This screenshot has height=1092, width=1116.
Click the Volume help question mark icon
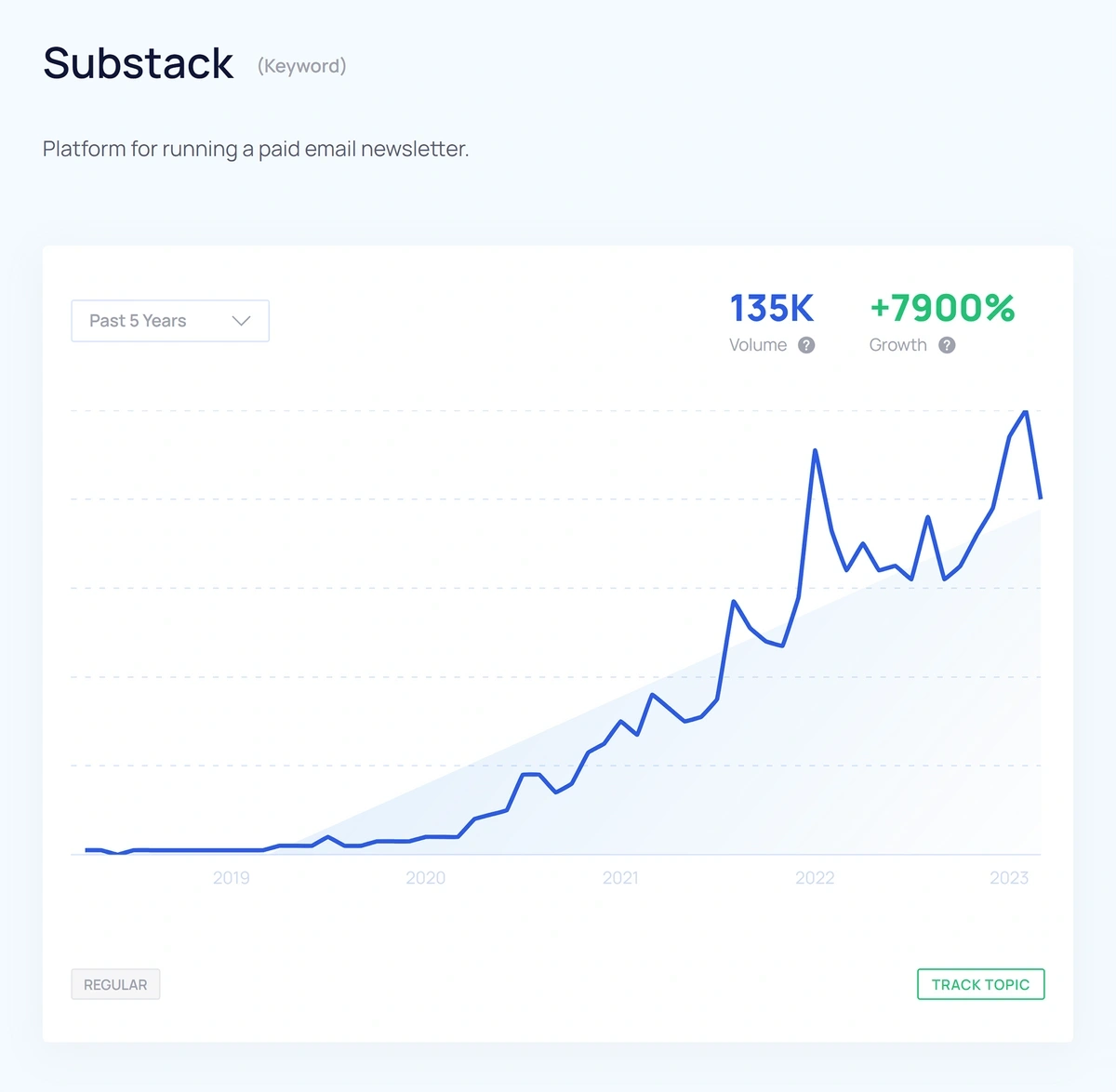806,345
